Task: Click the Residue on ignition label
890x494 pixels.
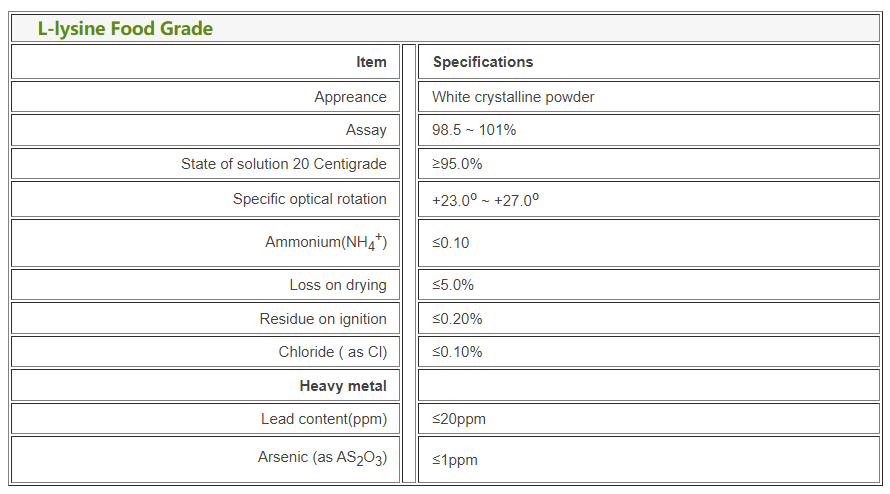Action: [323, 319]
